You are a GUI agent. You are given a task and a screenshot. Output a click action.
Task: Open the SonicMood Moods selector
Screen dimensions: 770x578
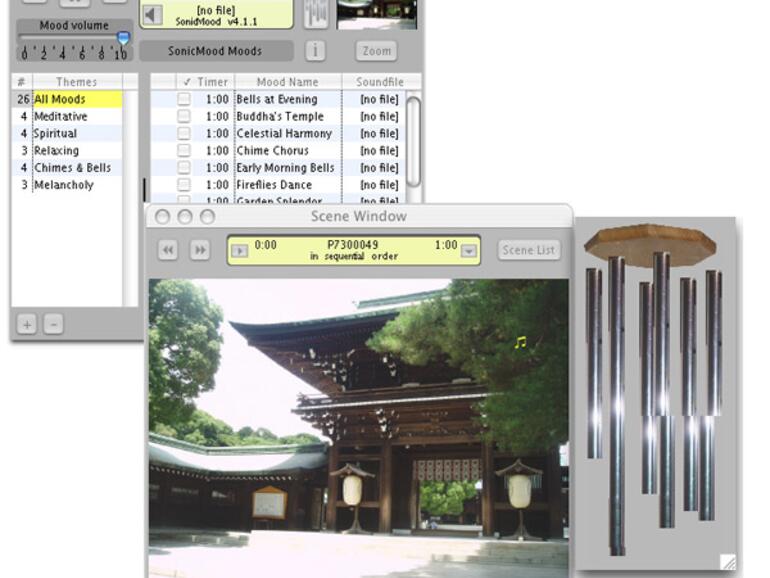click(x=215, y=51)
